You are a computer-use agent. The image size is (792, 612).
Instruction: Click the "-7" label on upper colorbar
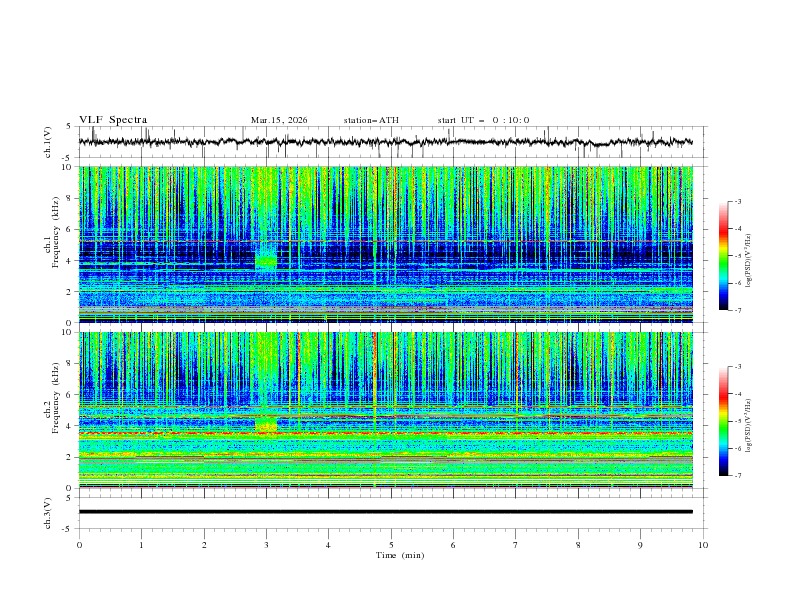click(738, 310)
